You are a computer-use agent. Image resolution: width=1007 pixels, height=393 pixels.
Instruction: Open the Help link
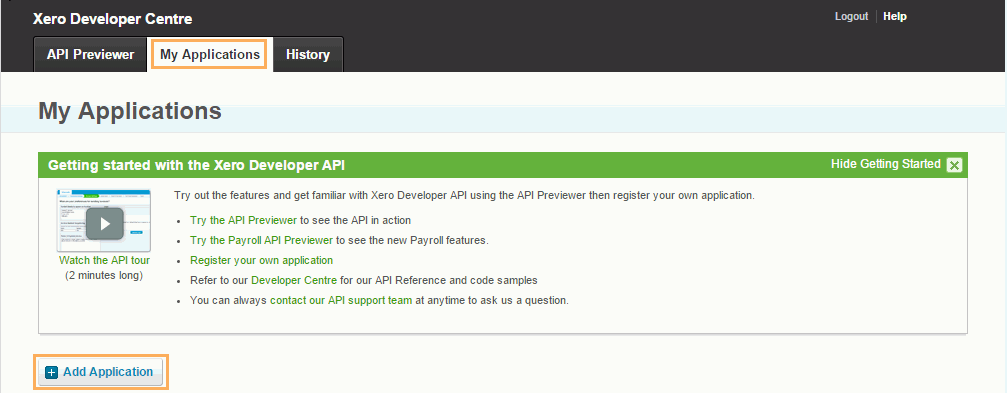[x=895, y=17]
